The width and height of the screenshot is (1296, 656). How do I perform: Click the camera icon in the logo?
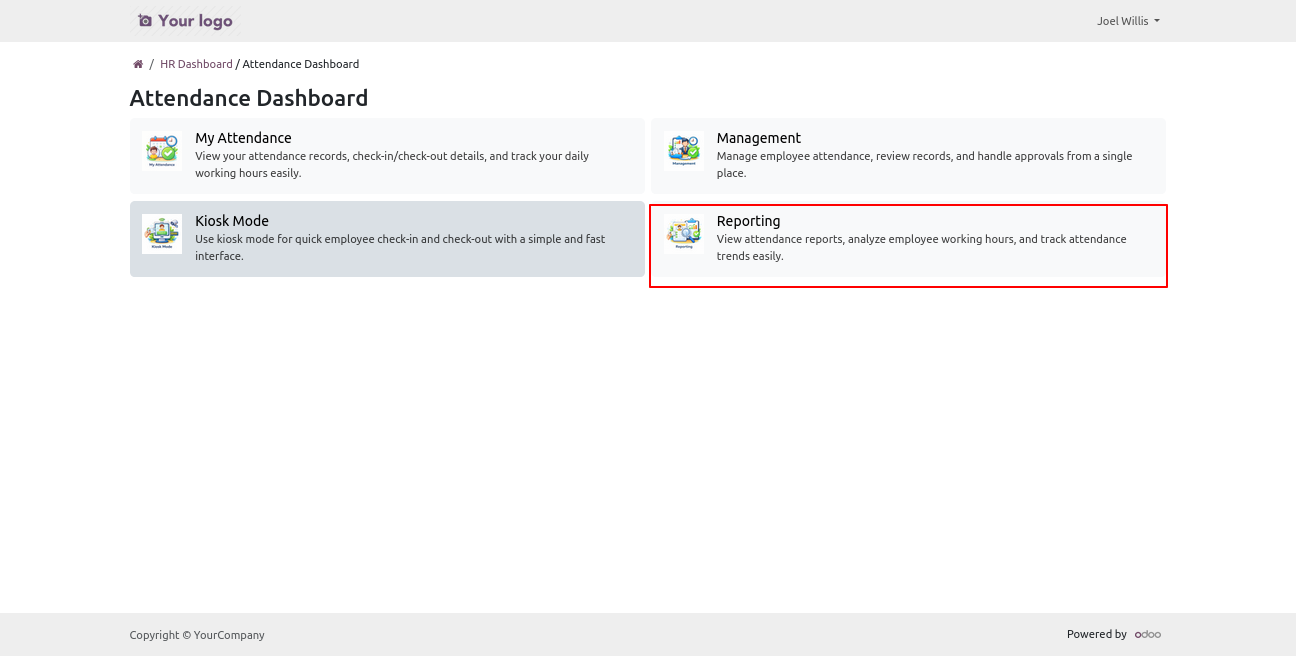coord(145,21)
